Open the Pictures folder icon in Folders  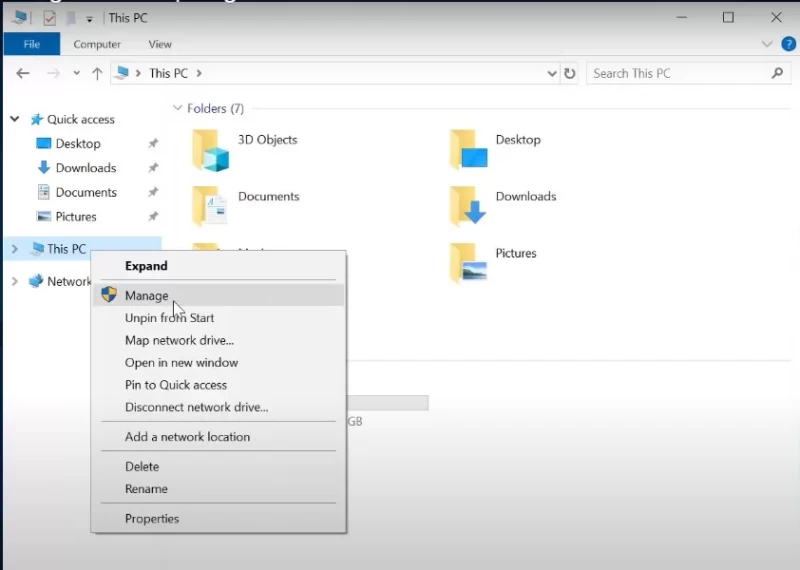(x=468, y=262)
